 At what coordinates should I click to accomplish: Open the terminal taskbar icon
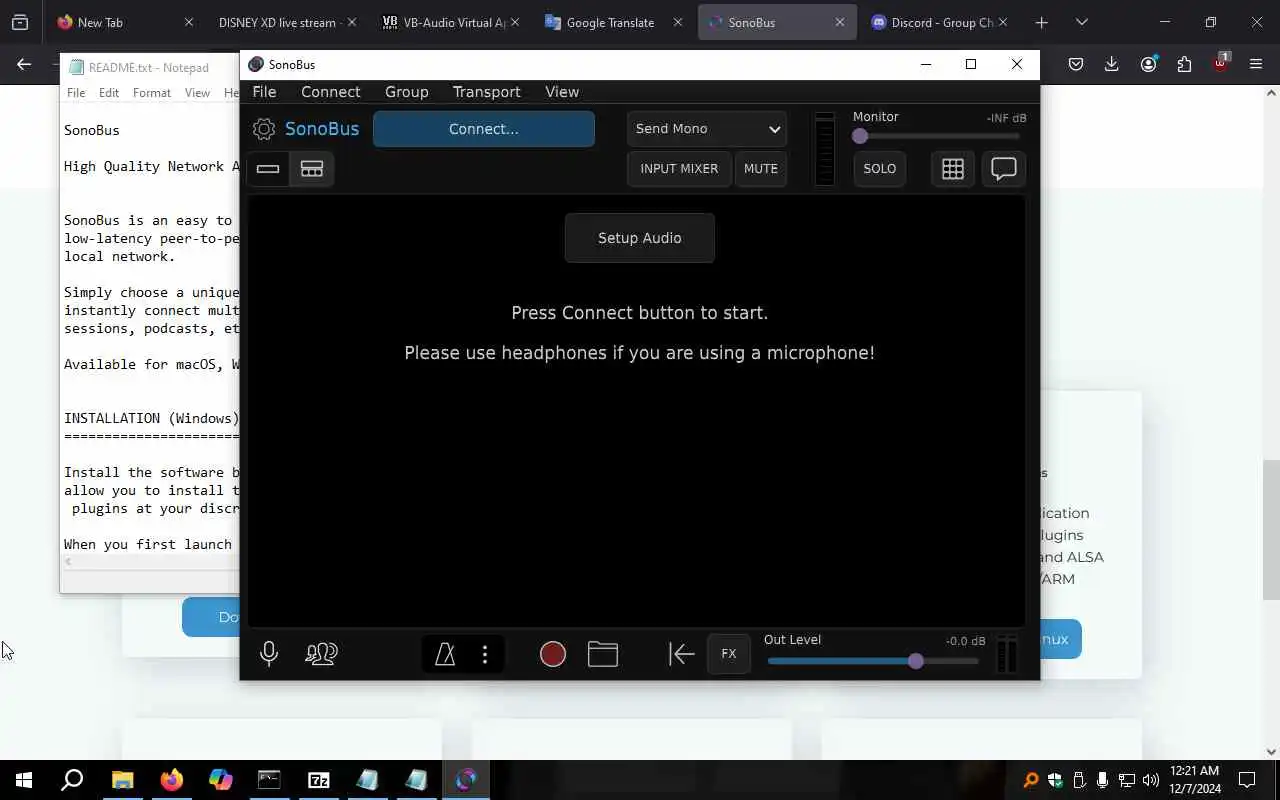pos(269,780)
